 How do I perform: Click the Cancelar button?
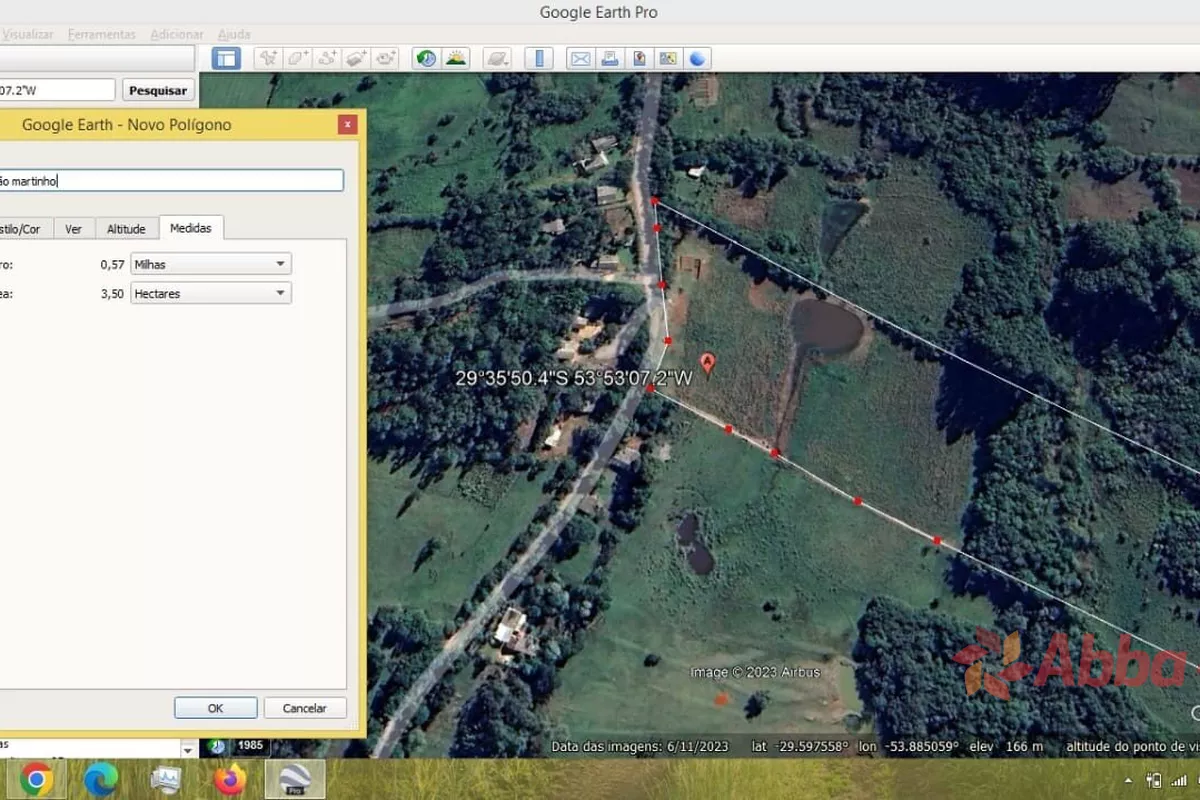tap(305, 708)
